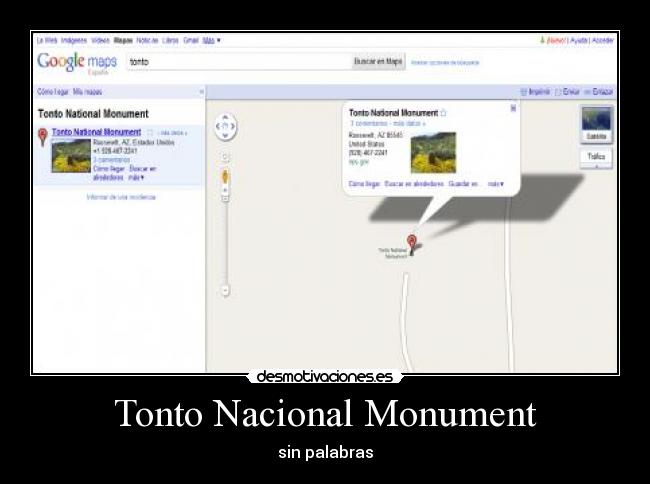
Task: Click the zoom slider track
Action: (225, 242)
